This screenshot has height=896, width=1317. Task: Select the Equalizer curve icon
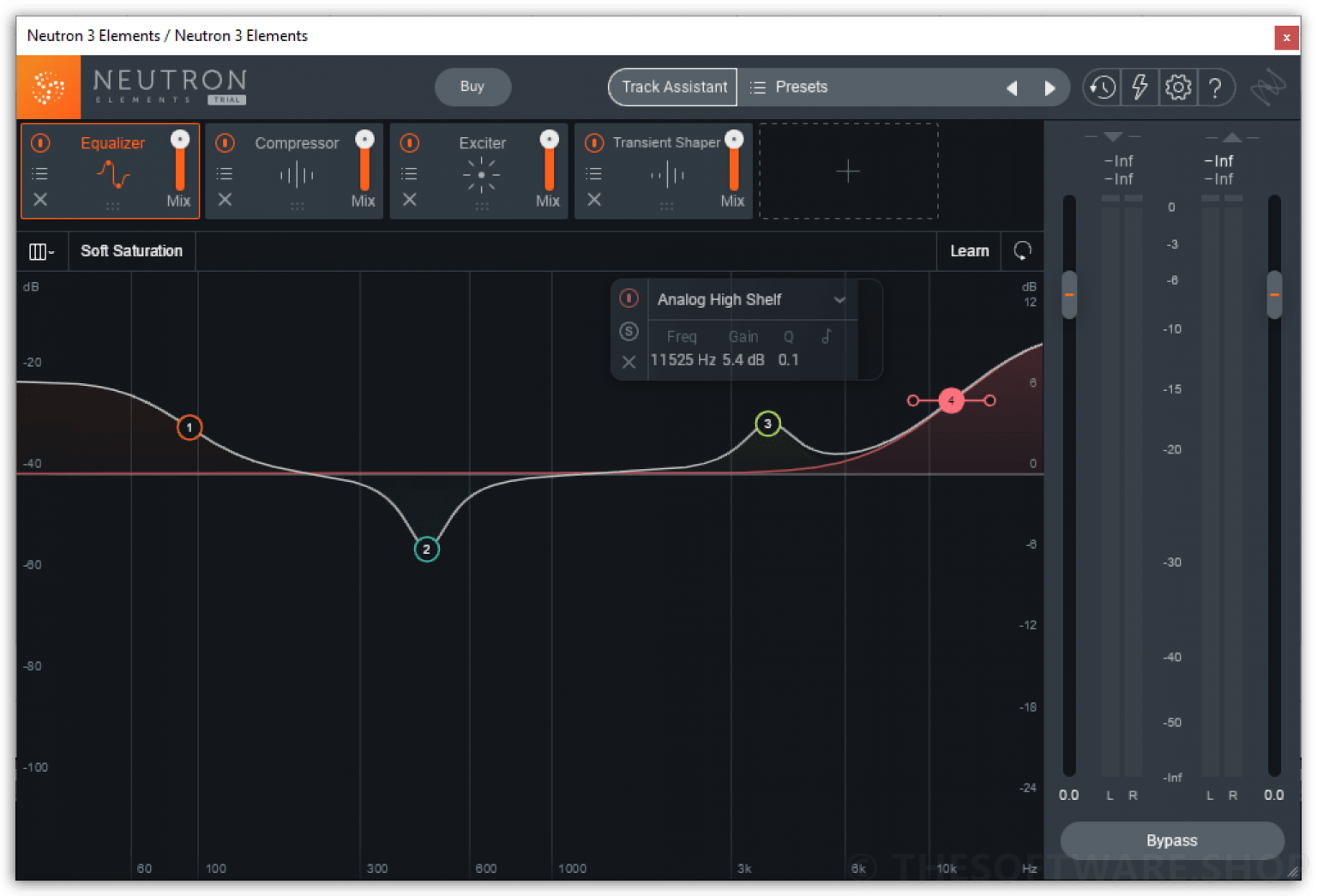point(112,174)
